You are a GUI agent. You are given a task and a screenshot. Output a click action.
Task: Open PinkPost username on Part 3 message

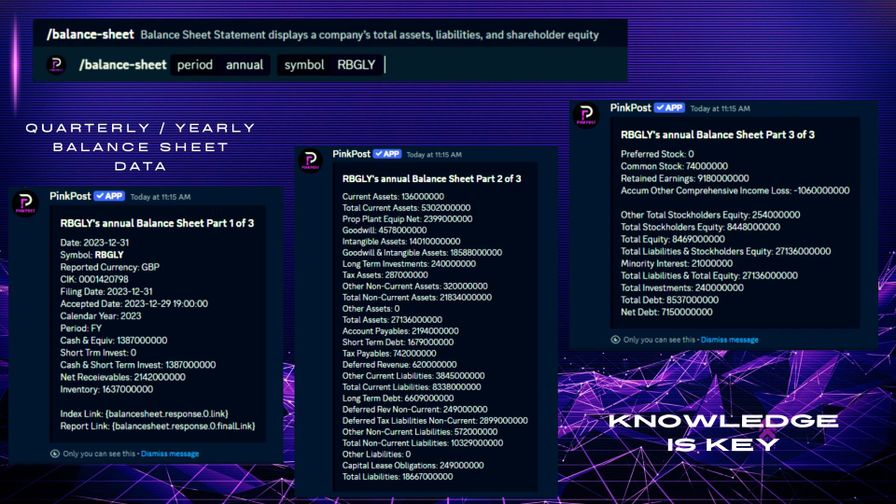tap(631, 107)
